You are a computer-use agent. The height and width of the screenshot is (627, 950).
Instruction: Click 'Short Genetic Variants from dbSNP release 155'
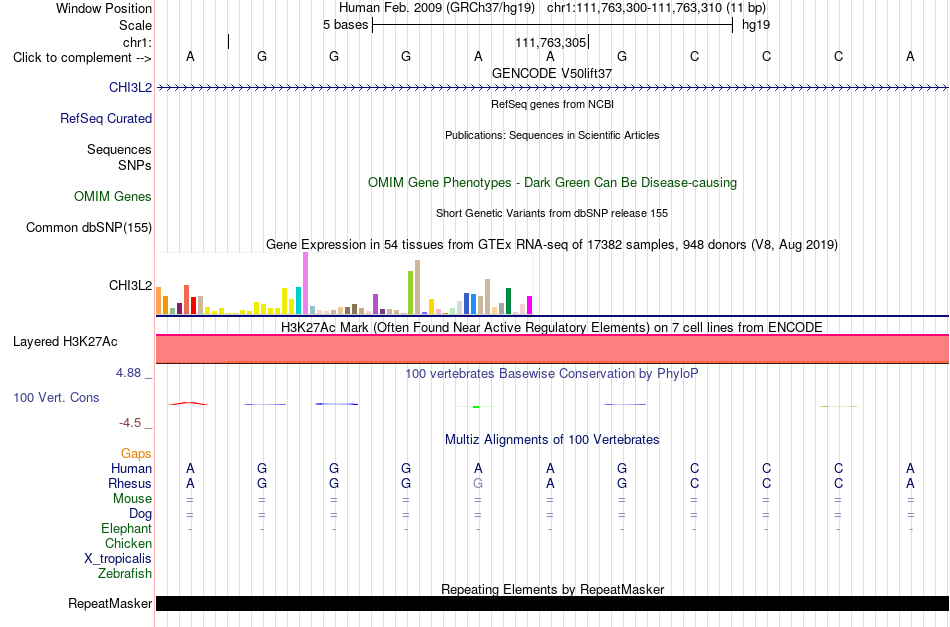(552, 213)
